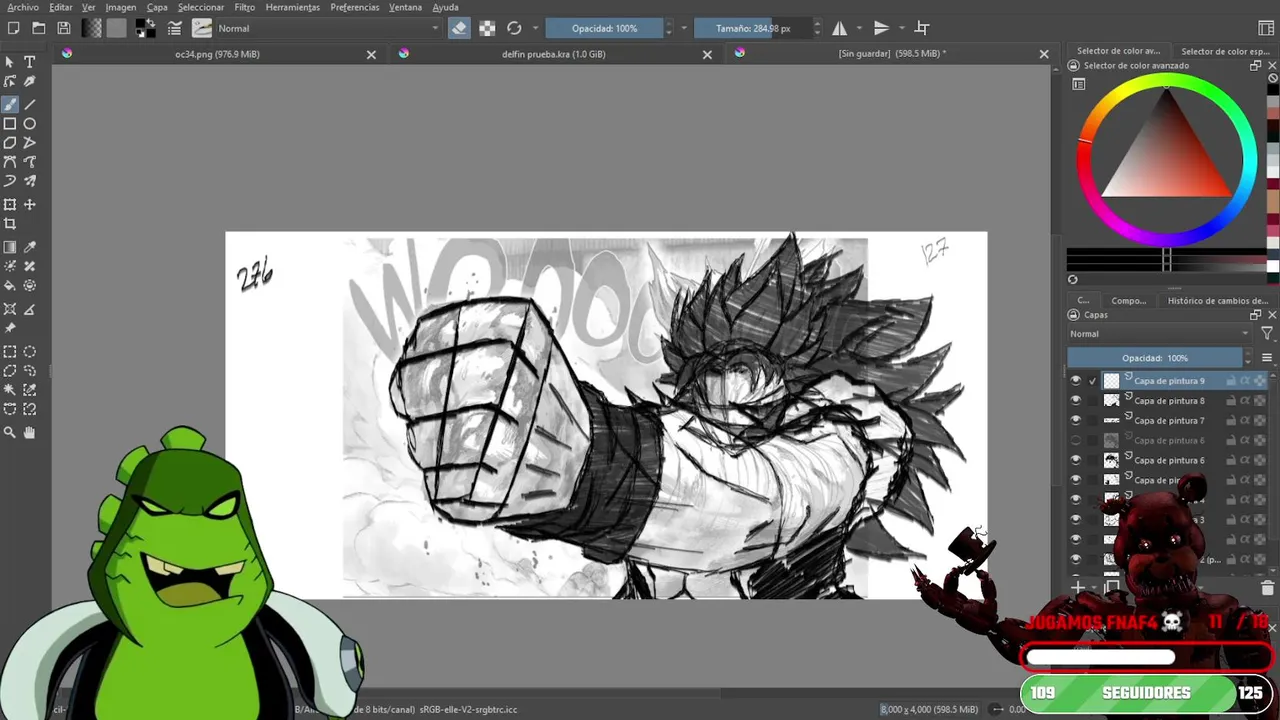This screenshot has height=720, width=1280.
Task: Open the gradient fill selector
Action: click(x=92, y=28)
